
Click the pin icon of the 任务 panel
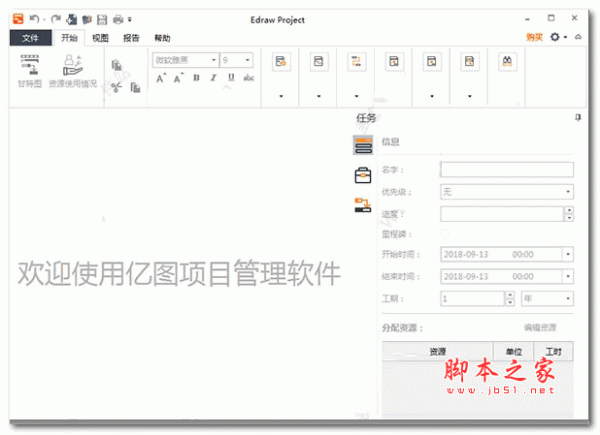(578, 117)
